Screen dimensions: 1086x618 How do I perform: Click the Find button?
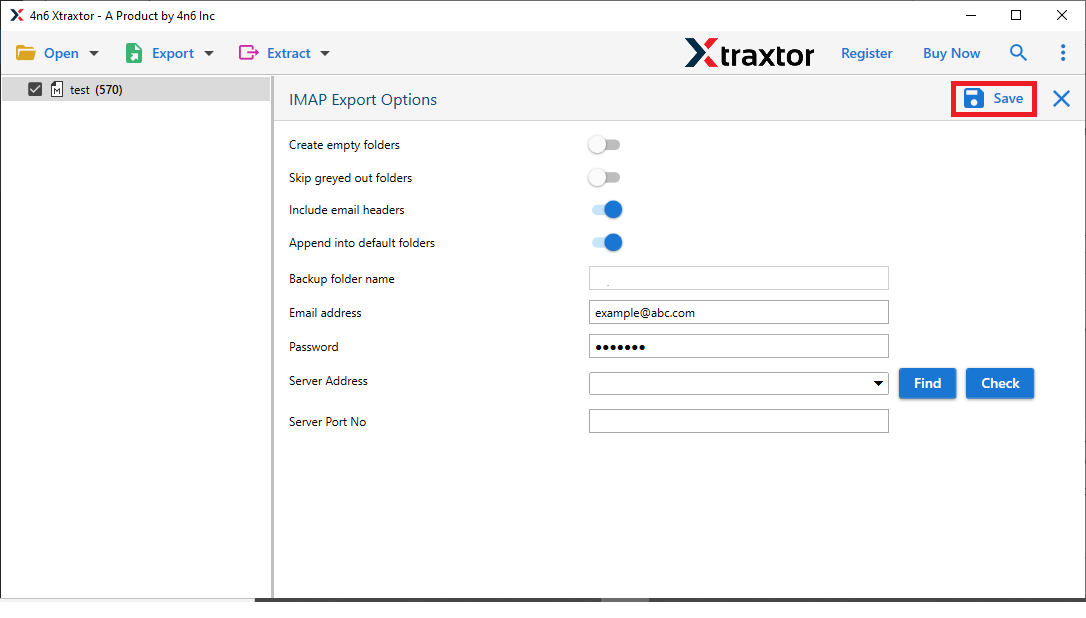click(927, 383)
